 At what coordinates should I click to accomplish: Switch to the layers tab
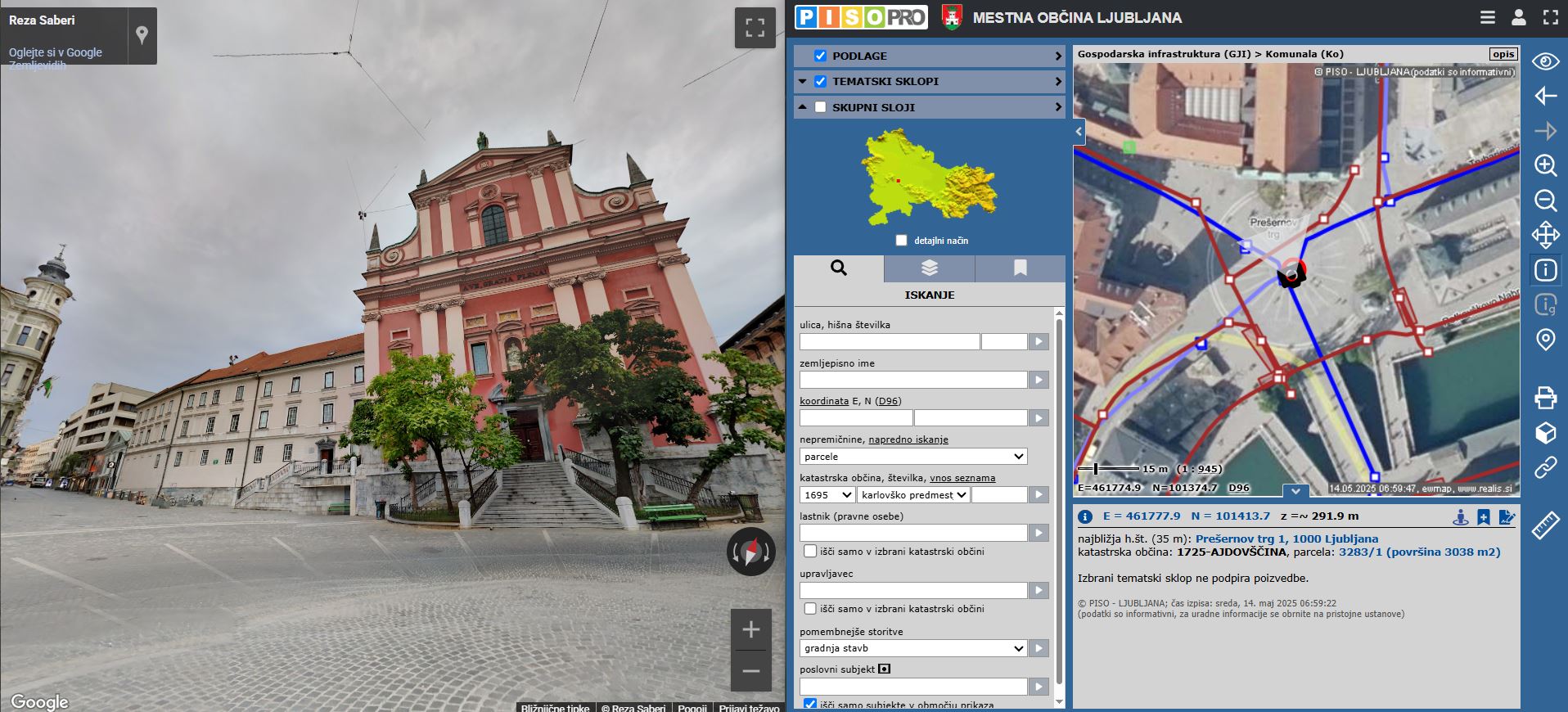tap(929, 268)
